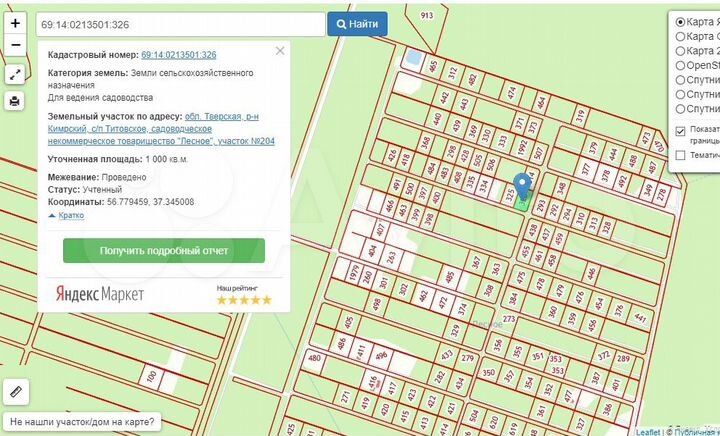The image size is (720, 436).
Task: Select the OpenSt map radio option
Action: (x=681, y=66)
